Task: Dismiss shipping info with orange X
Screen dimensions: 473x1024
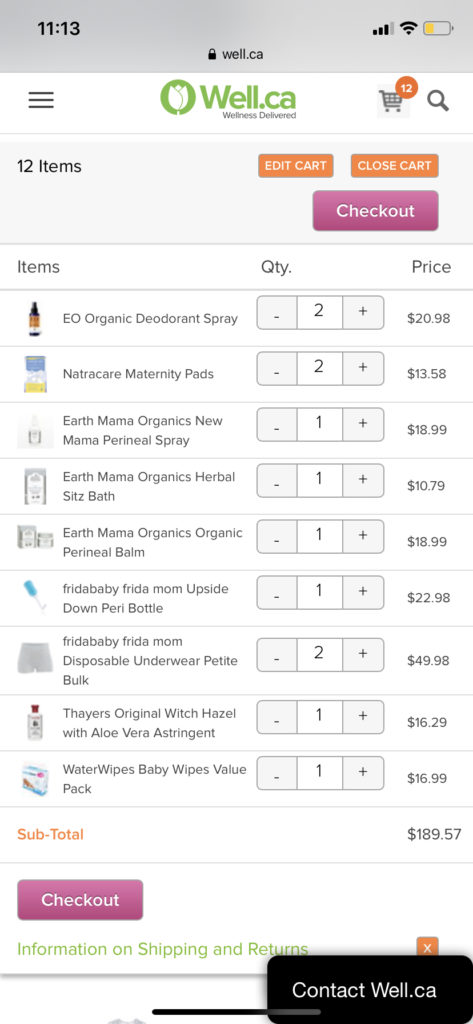Action: pos(427,948)
